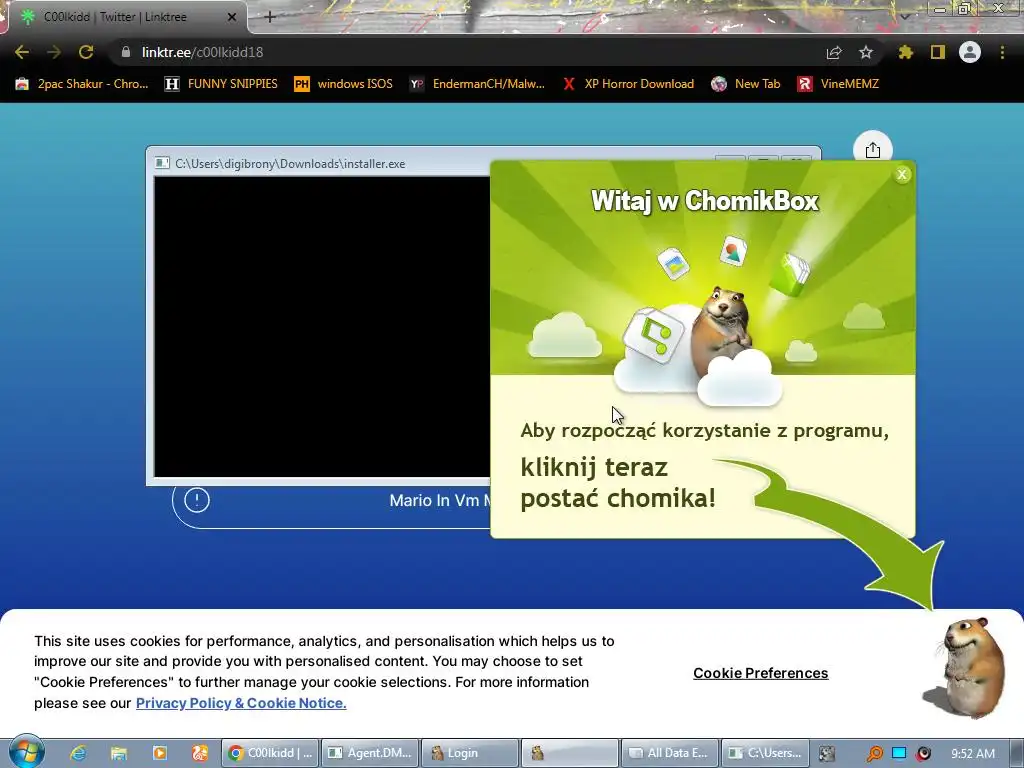This screenshot has height=768, width=1024.
Task: Open the 2pac Shakur bookmark
Action: coord(83,84)
